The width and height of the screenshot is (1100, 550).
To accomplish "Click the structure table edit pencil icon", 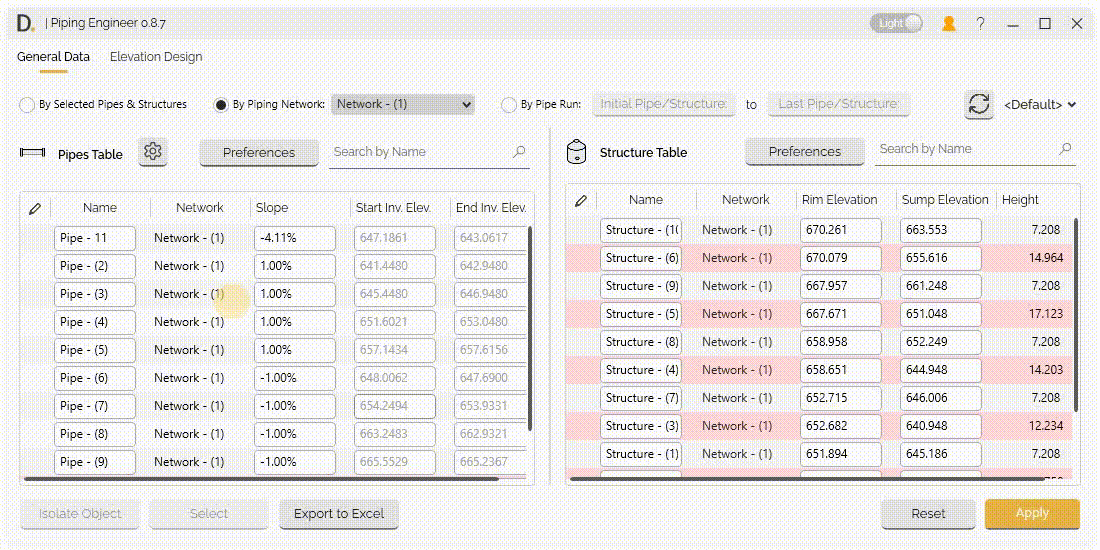I will [581, 200].
